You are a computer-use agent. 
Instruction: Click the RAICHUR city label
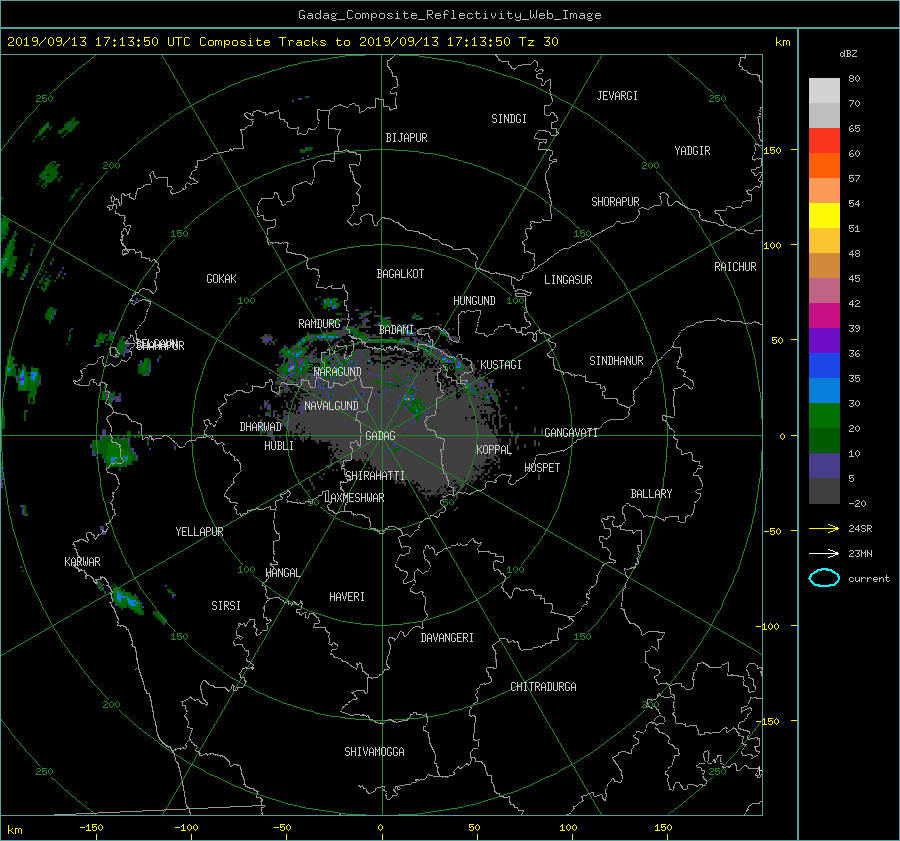[735, 266]
